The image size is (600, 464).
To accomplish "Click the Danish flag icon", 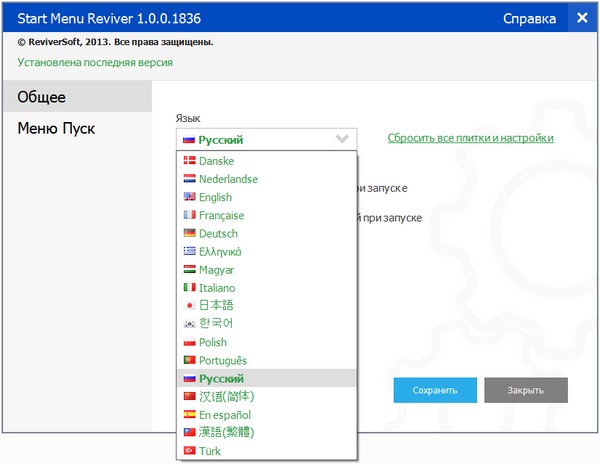I will pyautogui.click(x=189, y=161).
